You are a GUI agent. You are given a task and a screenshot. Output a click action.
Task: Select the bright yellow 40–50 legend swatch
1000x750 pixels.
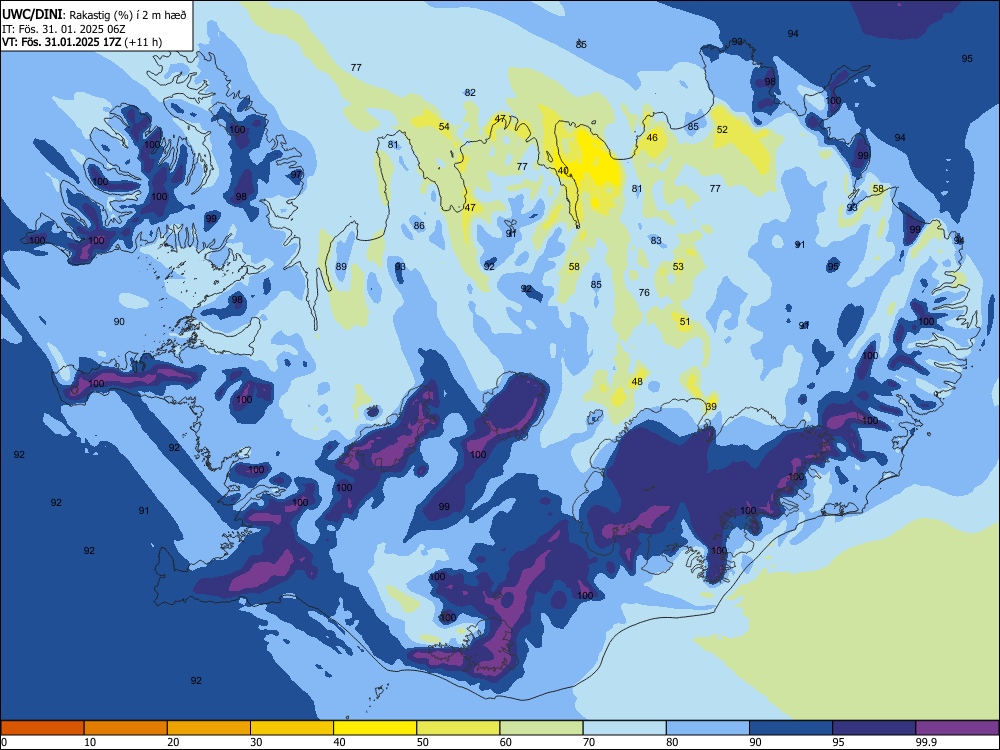click(x=375, y=728)
